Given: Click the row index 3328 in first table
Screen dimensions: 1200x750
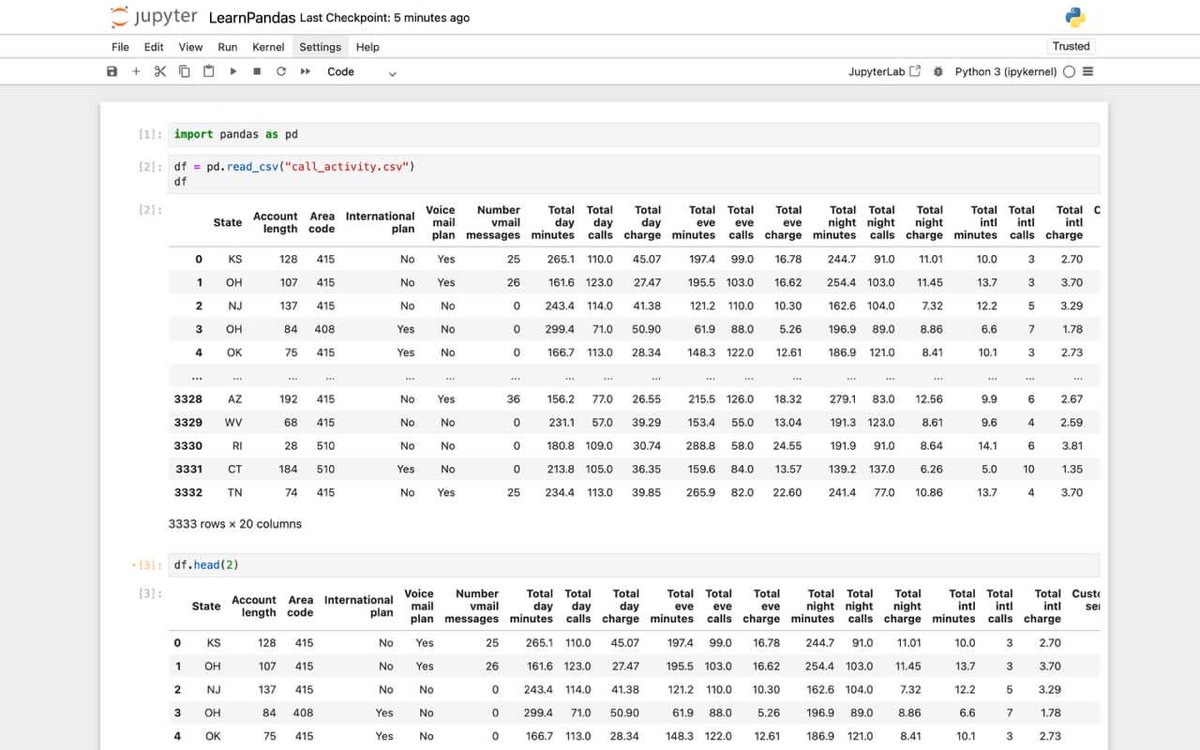Looking at the screenshot, I should point(188,399).
